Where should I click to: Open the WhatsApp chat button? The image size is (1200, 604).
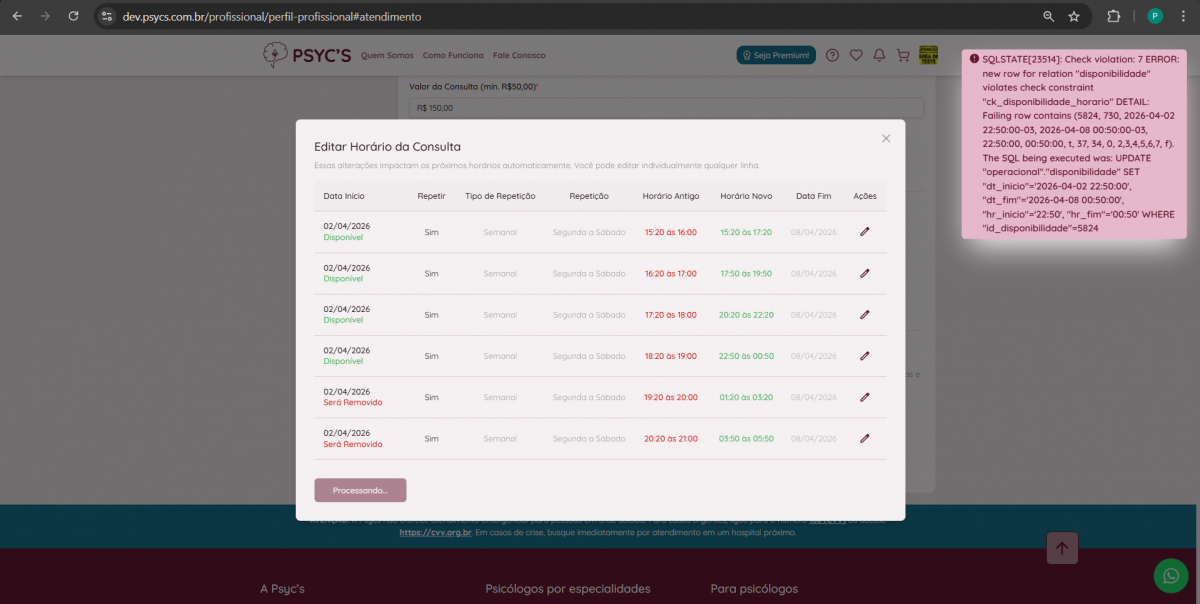1170,575
